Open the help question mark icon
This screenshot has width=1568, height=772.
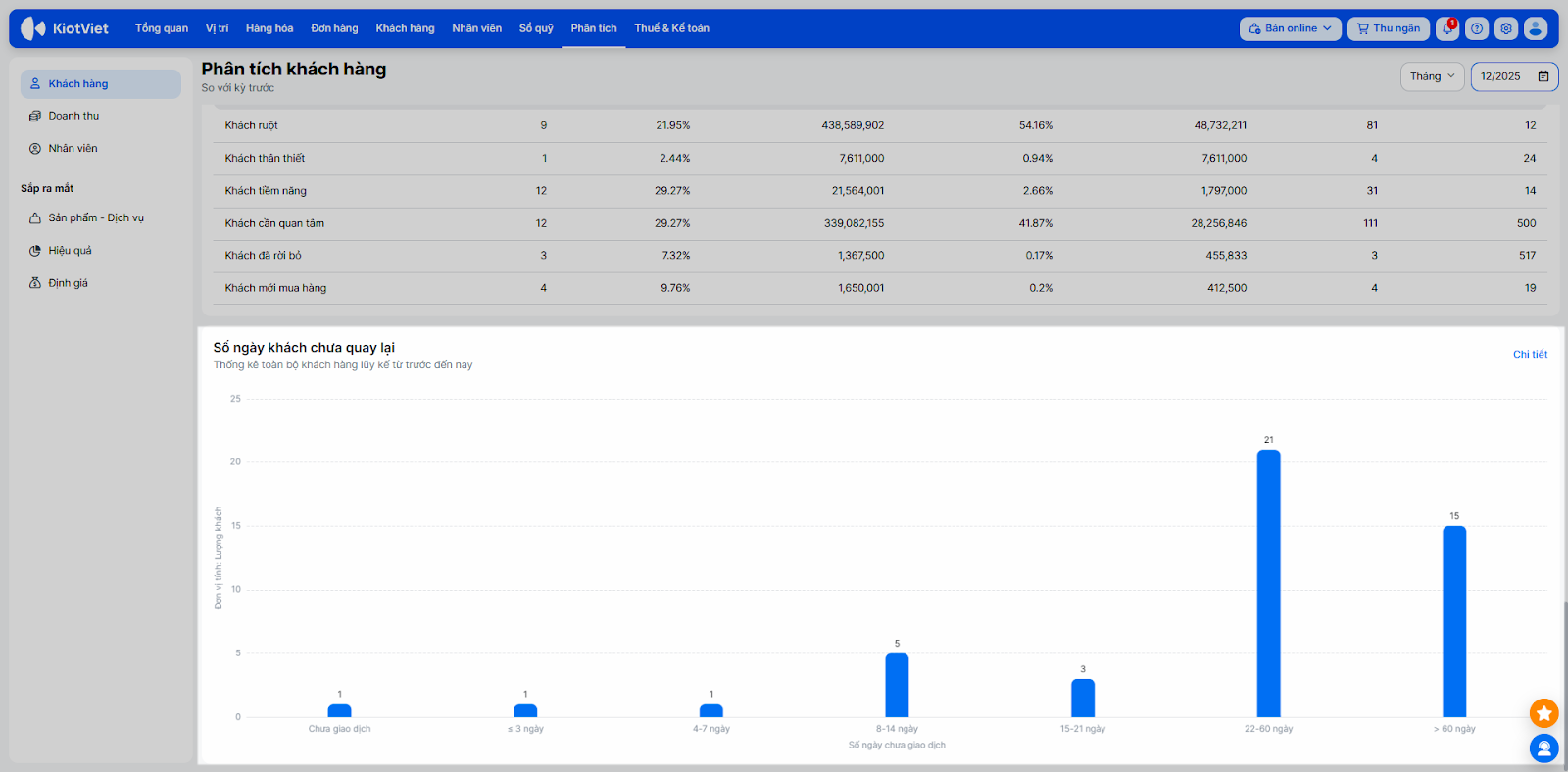click(x=1477, y=28)
